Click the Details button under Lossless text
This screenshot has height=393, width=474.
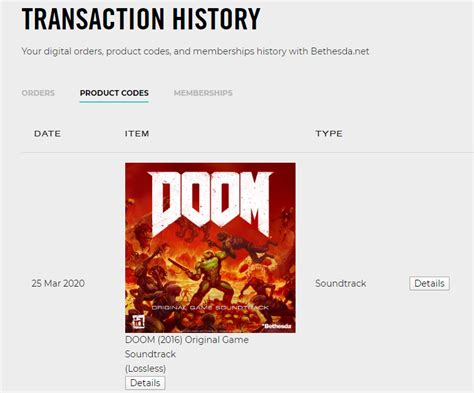pyautogui.click(x=145, y=383)
